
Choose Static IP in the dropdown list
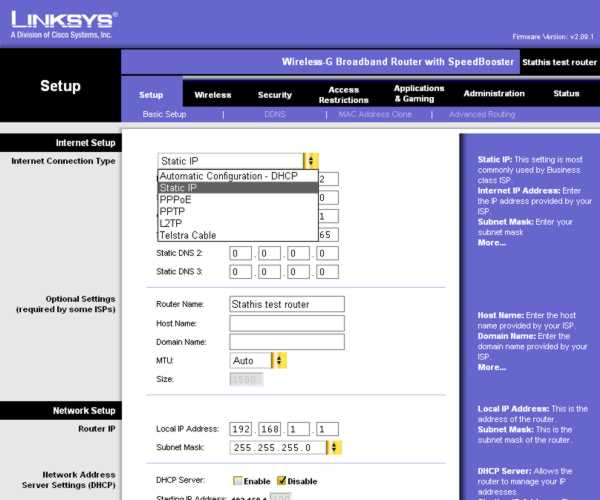click(238, 188)
